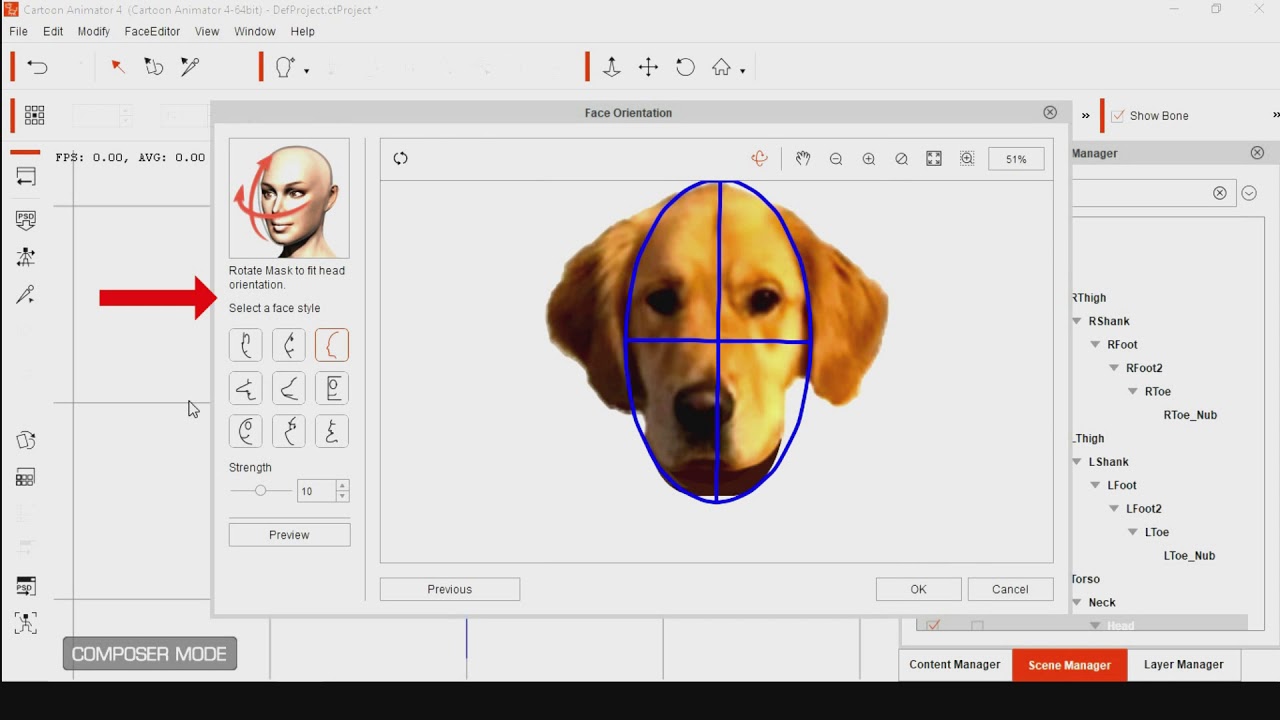Click the Preview button

coord(289,535)
